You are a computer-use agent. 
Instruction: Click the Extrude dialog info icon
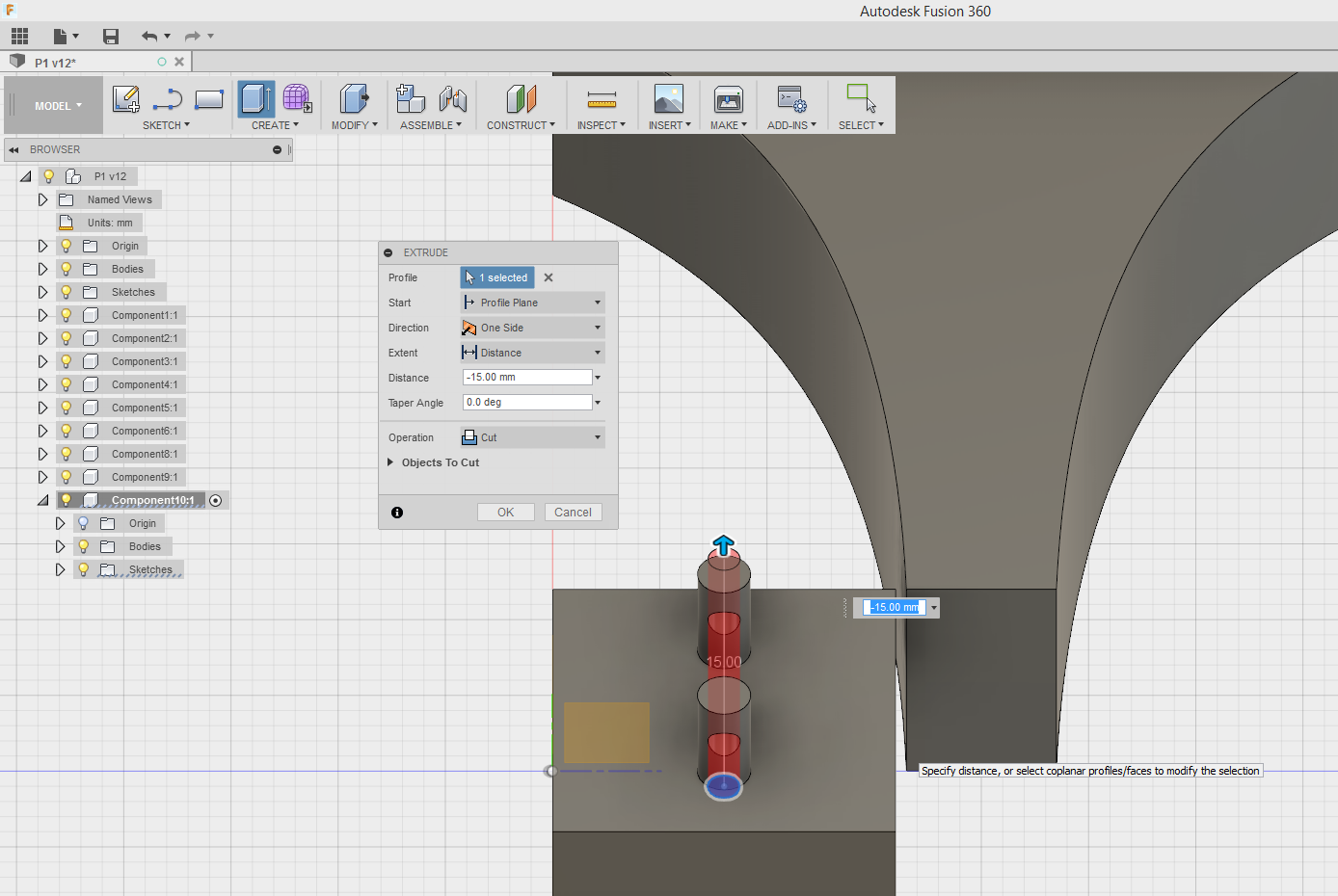tap(397, 513)
